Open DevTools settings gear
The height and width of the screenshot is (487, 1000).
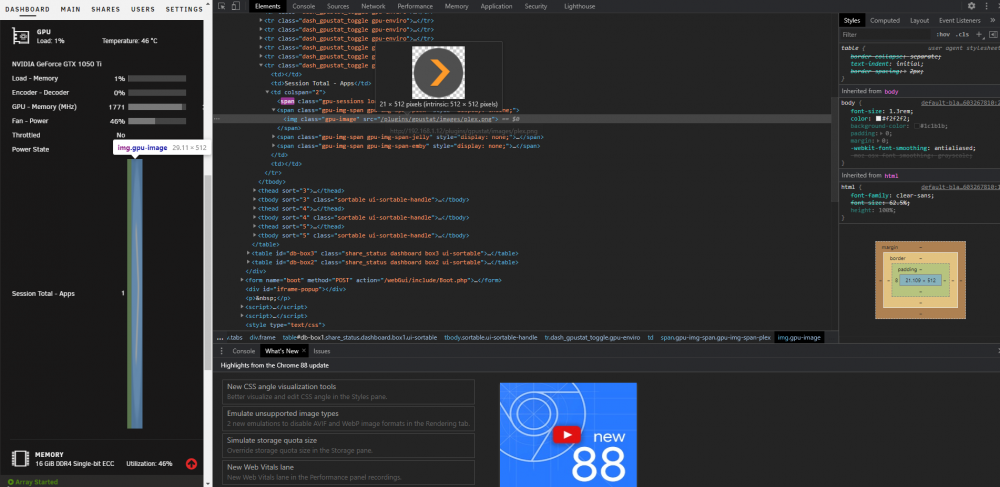point(971,6)
